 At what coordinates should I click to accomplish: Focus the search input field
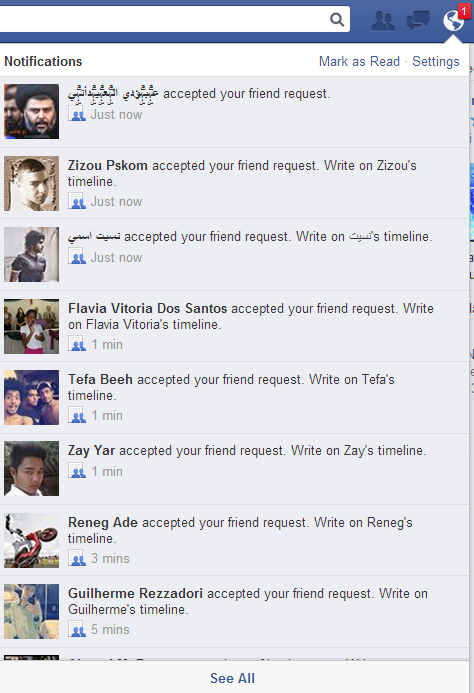164,19
